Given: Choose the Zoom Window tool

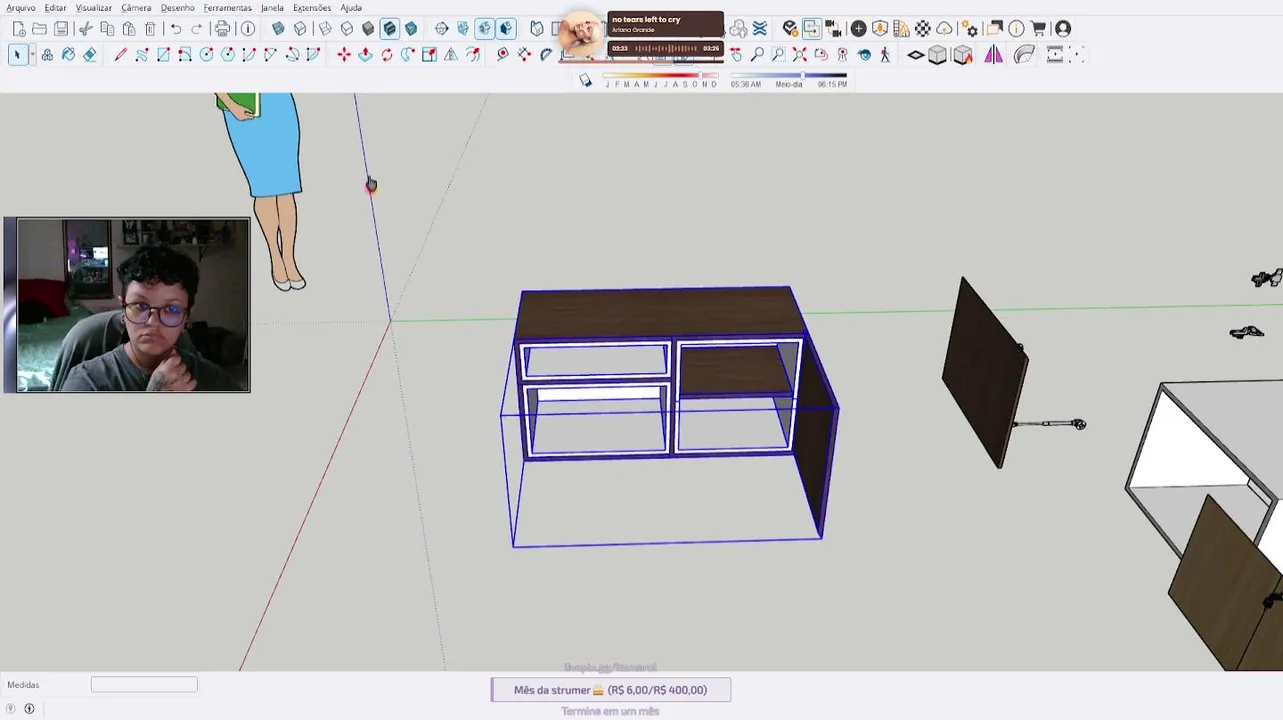Looking at the screenshot, I should click(x=778, y=55).
